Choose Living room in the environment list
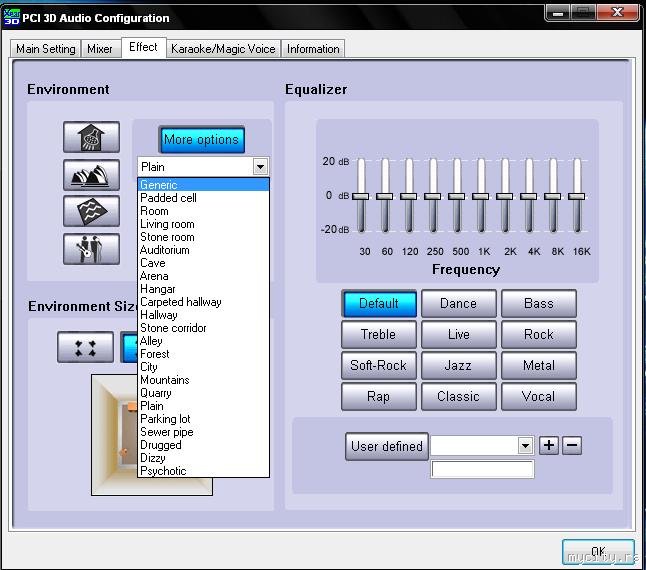The image size is (646, 570). pos(204,224)
